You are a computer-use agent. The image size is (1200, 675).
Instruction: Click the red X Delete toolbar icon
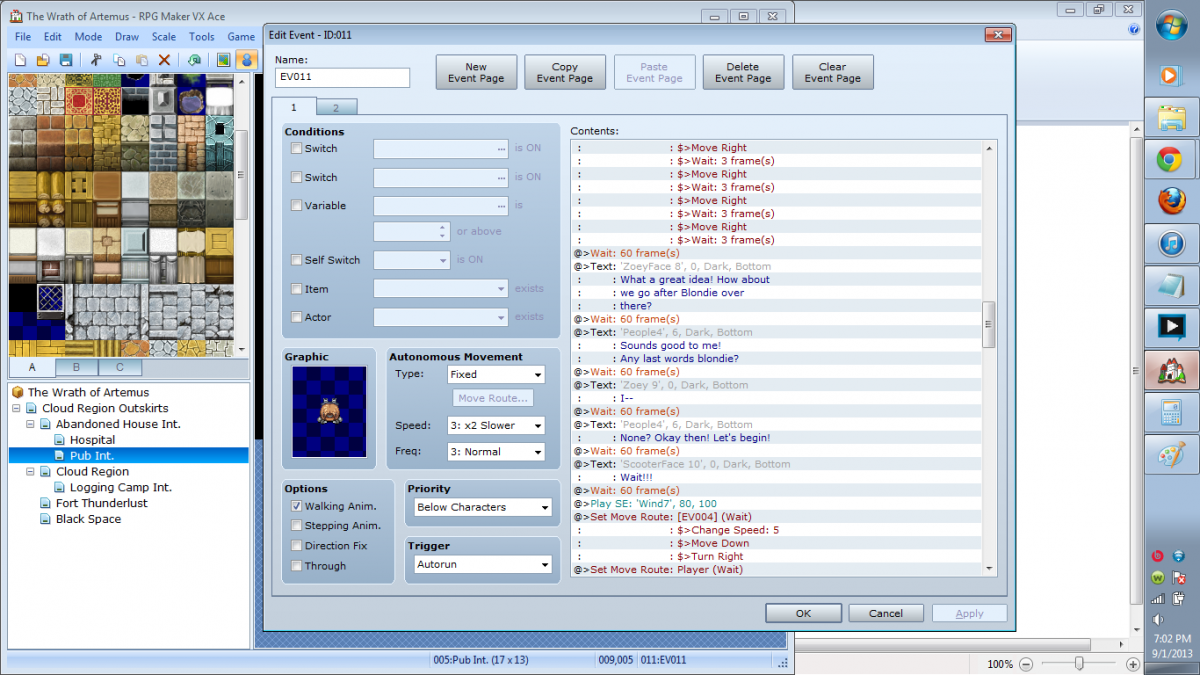coord(164,60)
